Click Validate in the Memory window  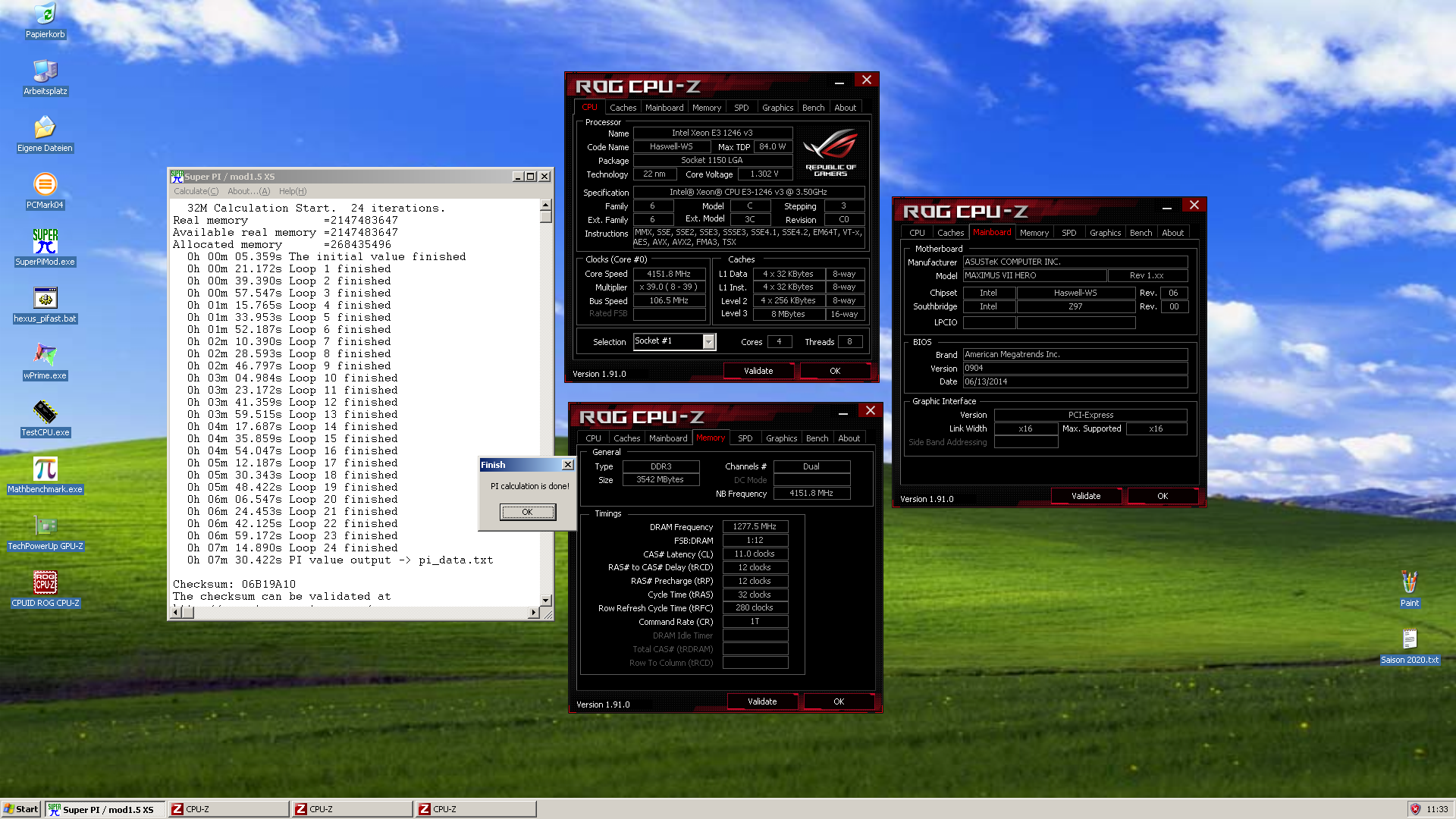pos(762,701)
